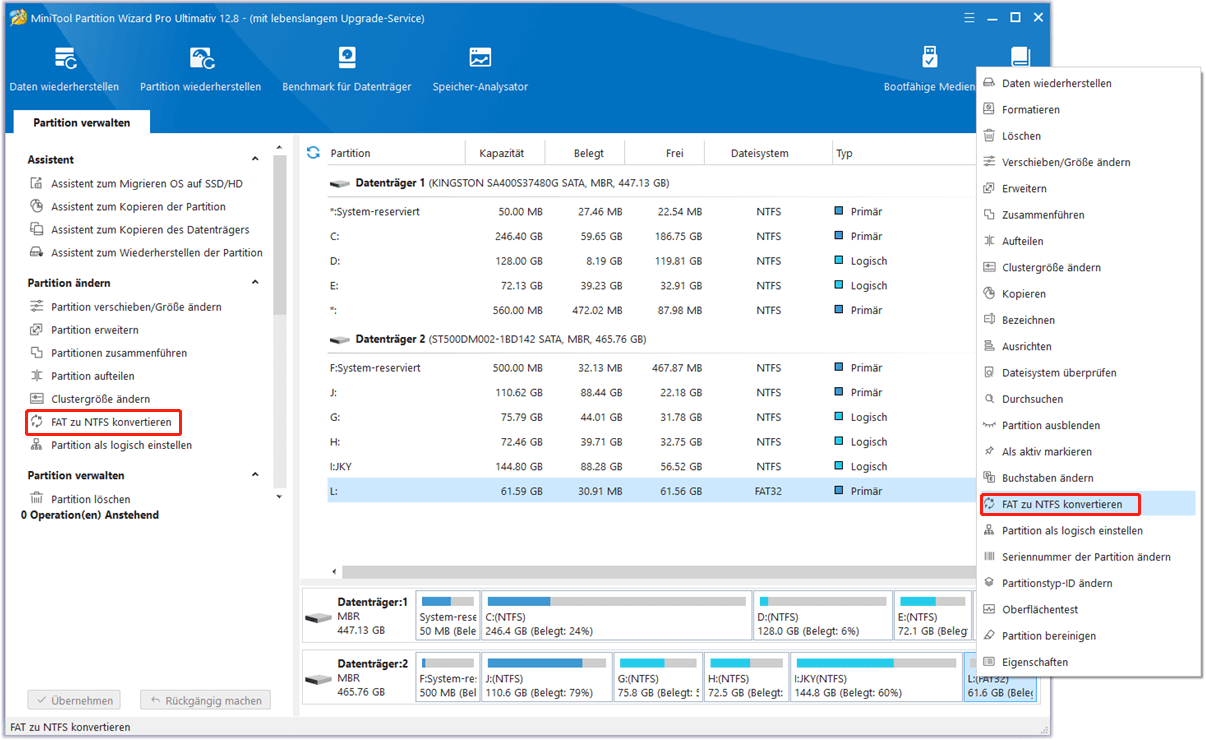Viewport: 1206px width, 740px height.
Task: Sort by Kapazität column header
Action: (x=504, y=153)
